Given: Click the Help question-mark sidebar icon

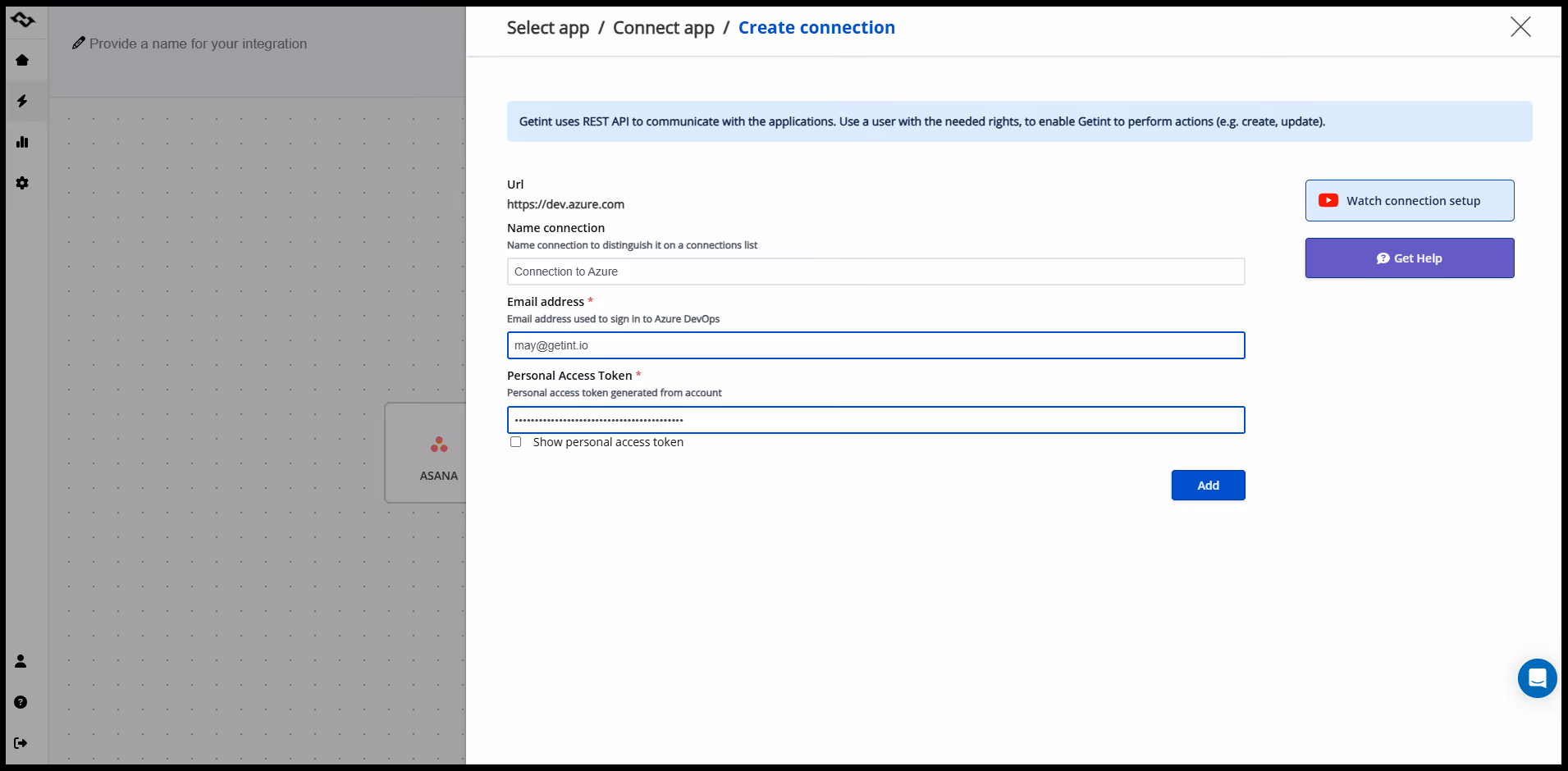Looking at the screenshot, I should (20, 703).
